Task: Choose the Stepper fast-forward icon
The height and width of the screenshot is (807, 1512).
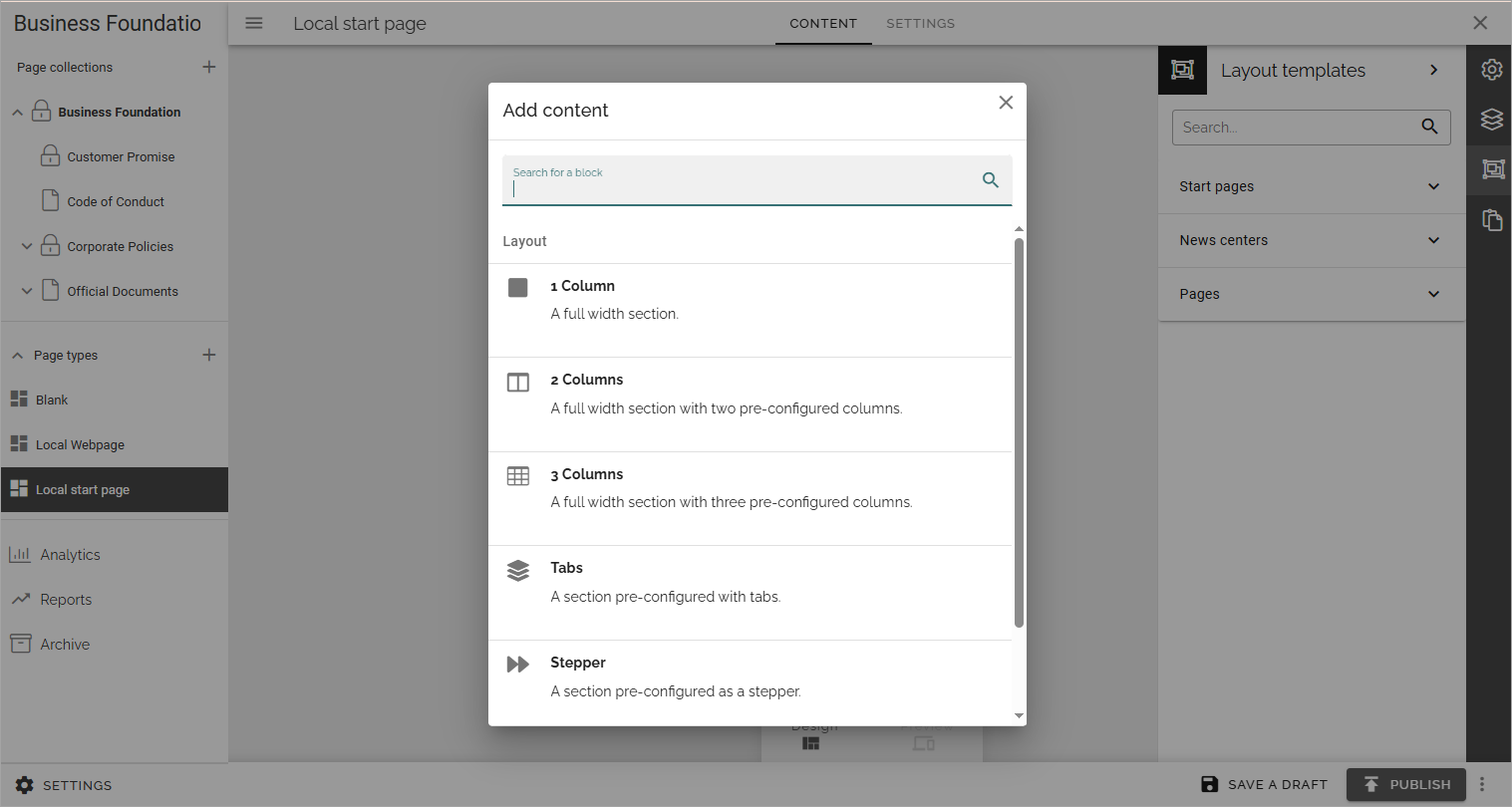Action: (x=518, y=665)
